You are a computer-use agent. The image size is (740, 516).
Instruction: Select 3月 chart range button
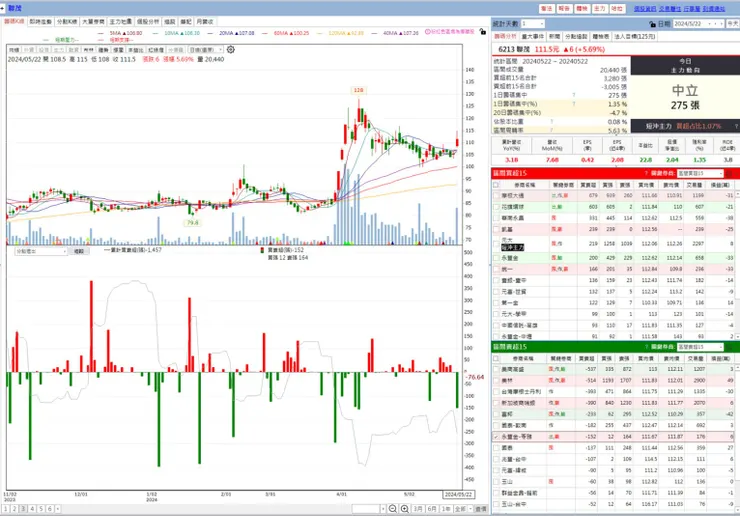pos(418,508)
